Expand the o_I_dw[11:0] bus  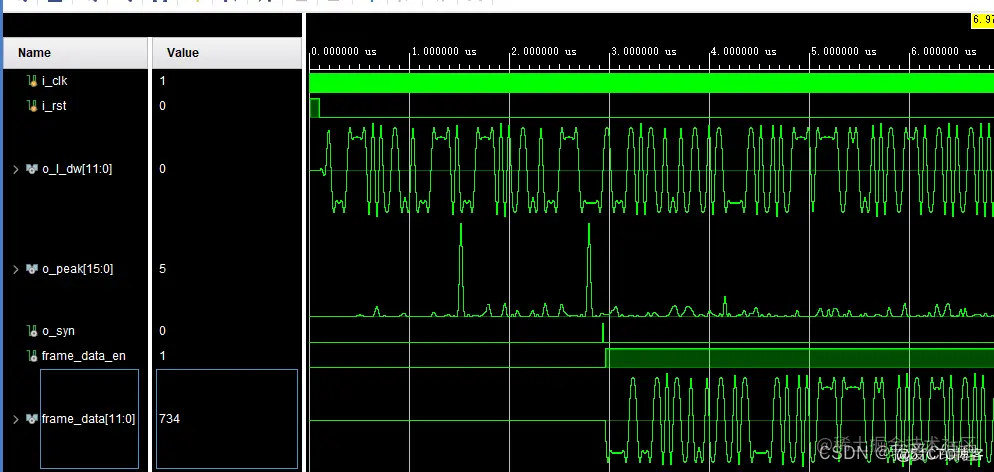(16, 169)
